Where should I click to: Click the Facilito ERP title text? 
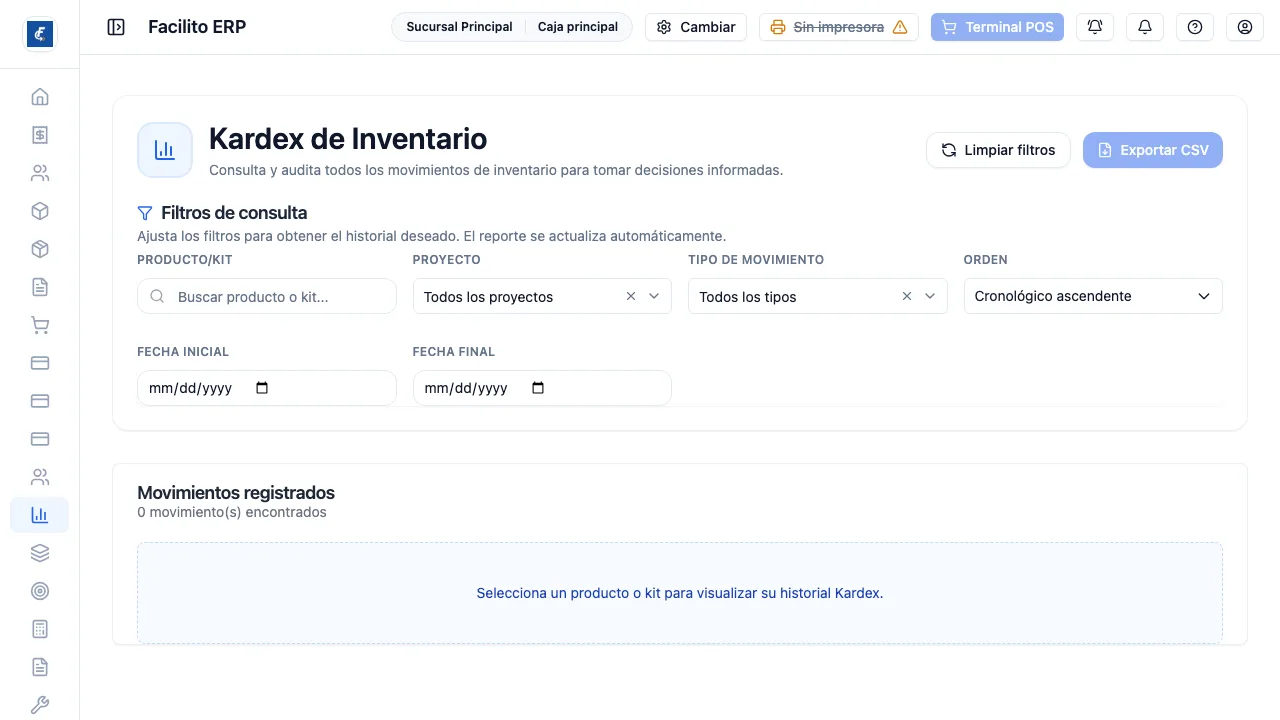[x=197, y=27]
